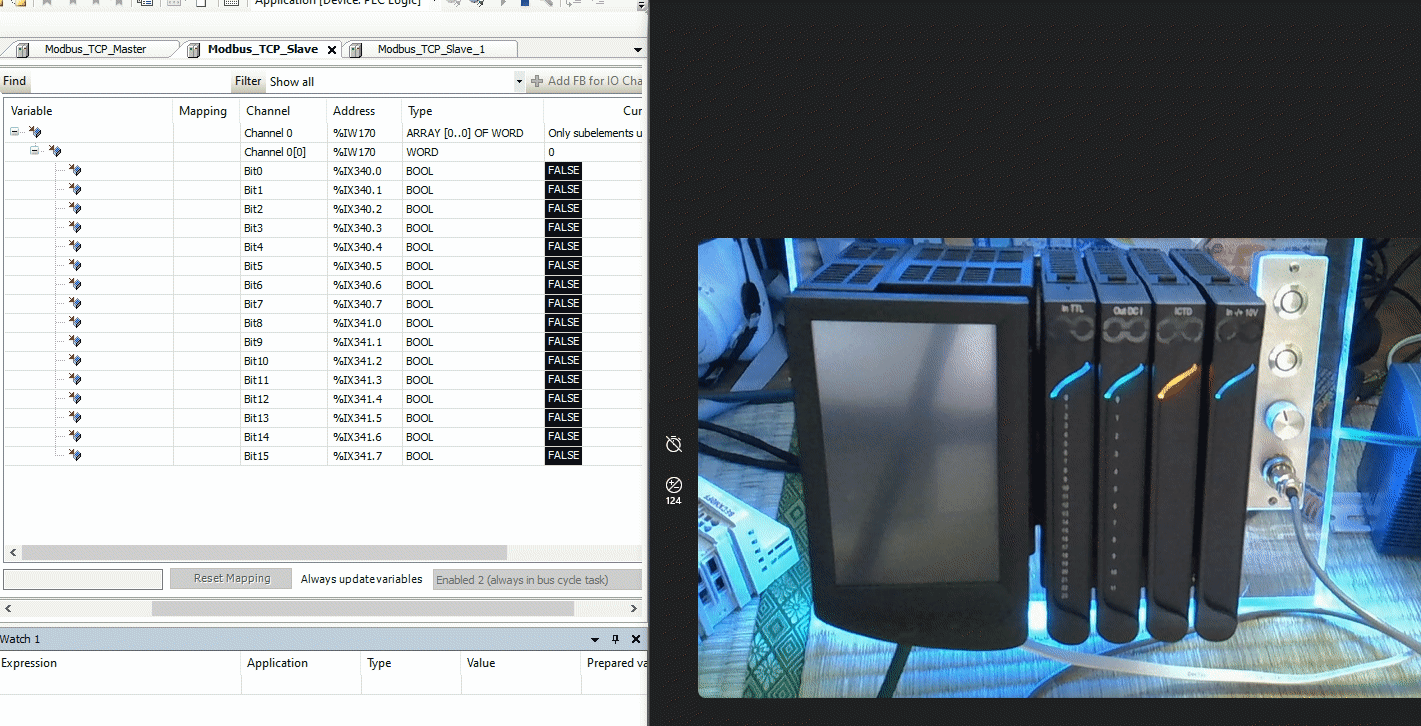This screenshot has width=1421, height=726.
Task: Click the Bit12 variable icon
Action: 75,399
